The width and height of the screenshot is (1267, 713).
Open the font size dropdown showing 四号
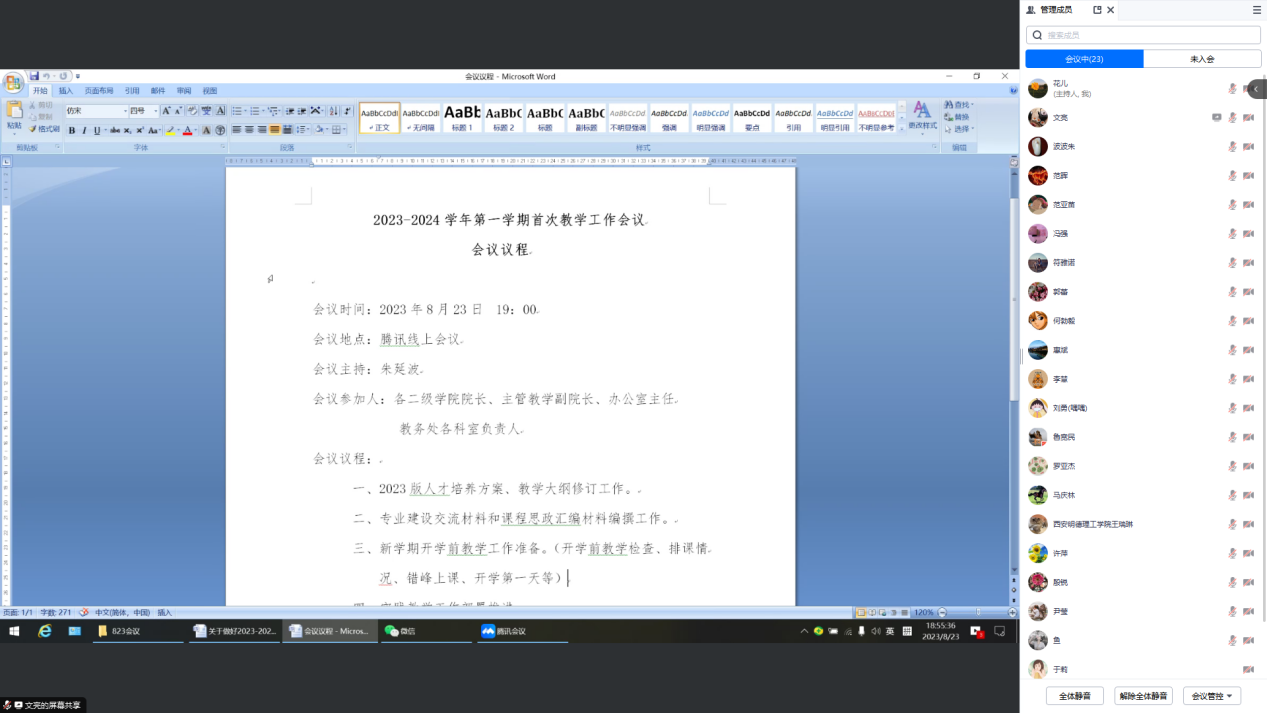(x=144, y=111)
